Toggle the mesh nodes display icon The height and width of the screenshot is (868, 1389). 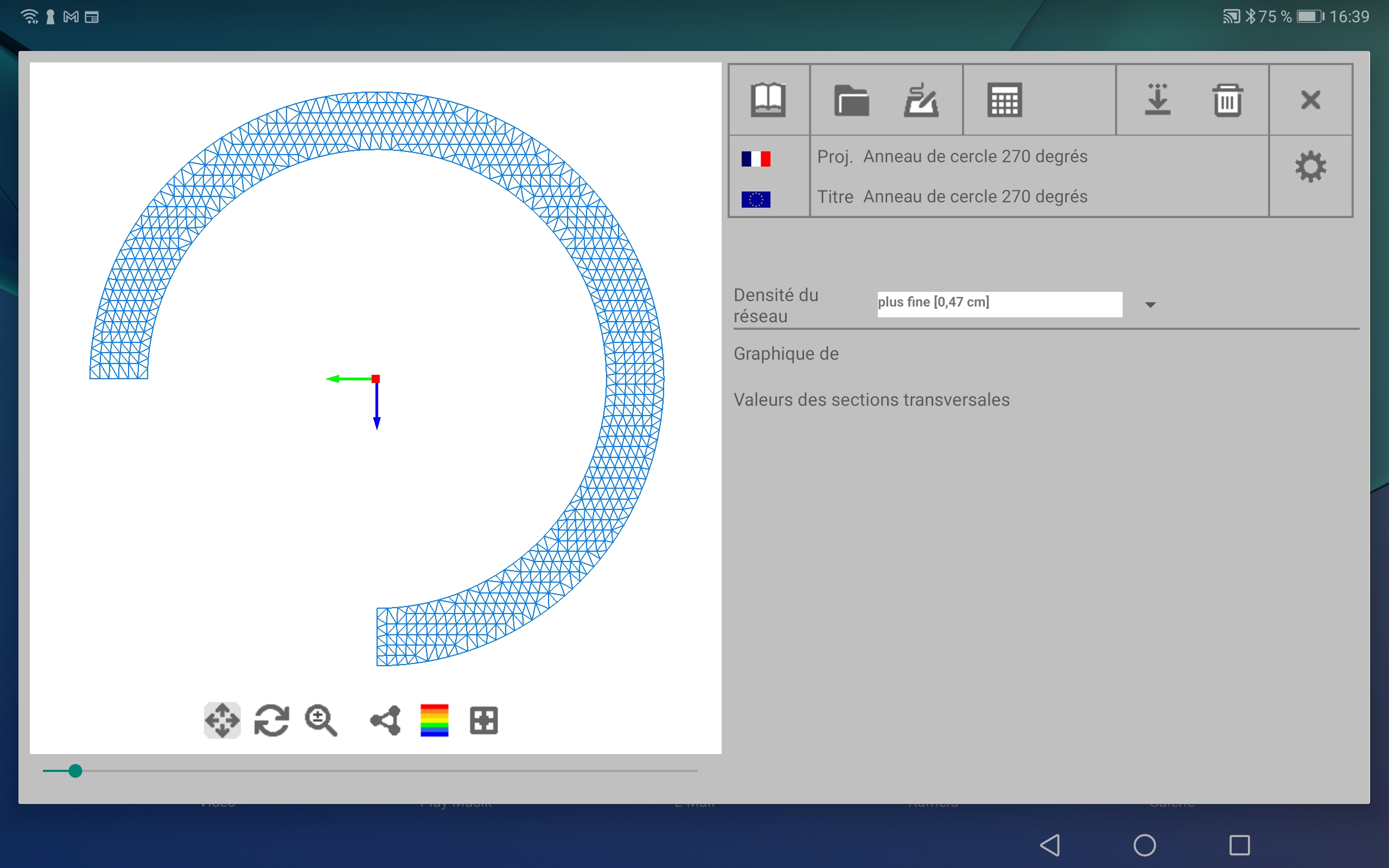[385, 720]
